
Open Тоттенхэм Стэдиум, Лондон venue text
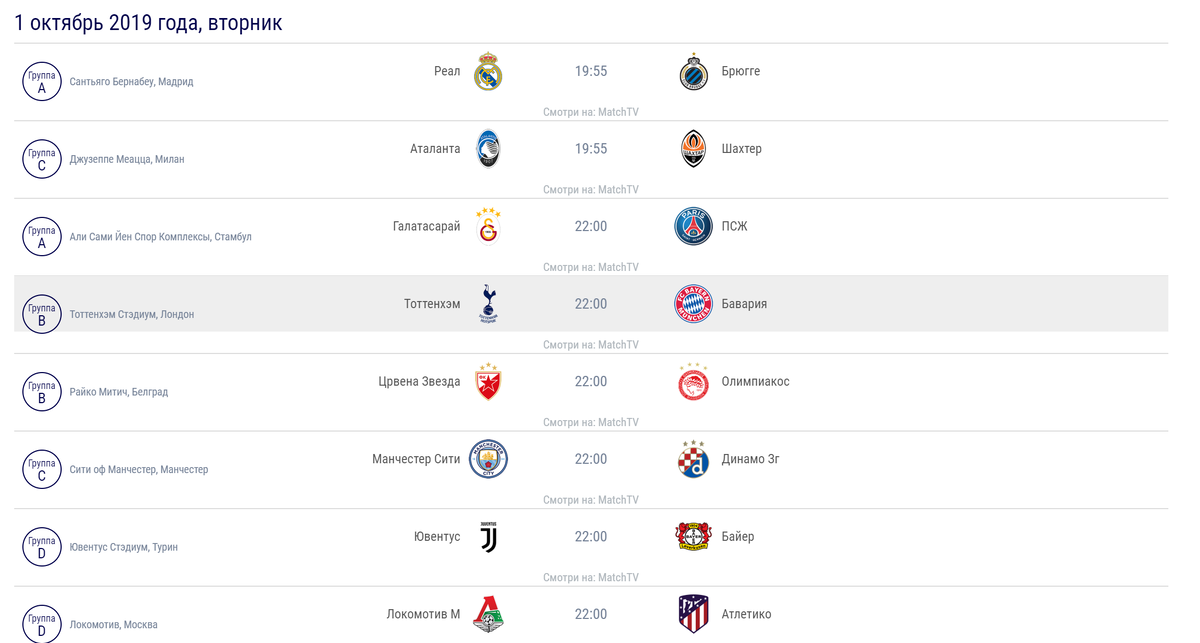(132, 314)
